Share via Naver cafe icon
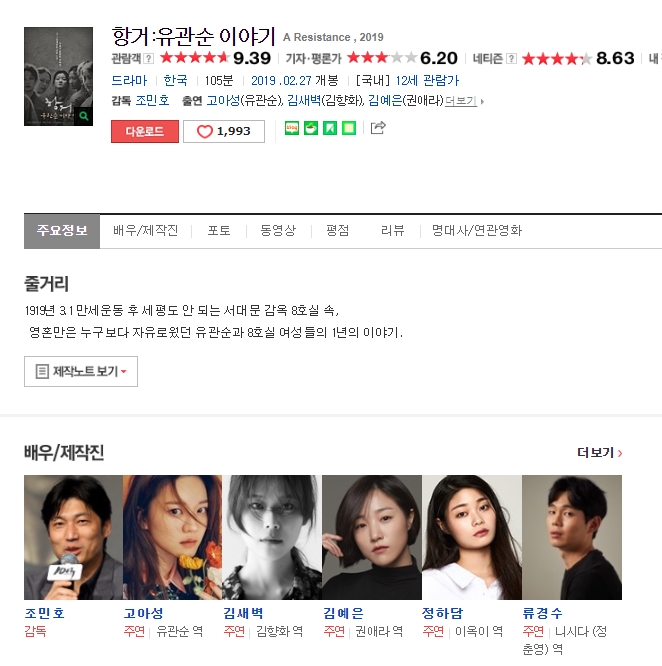Image resolution: width=662 pixels, height=666 pixels. point(311,128)
